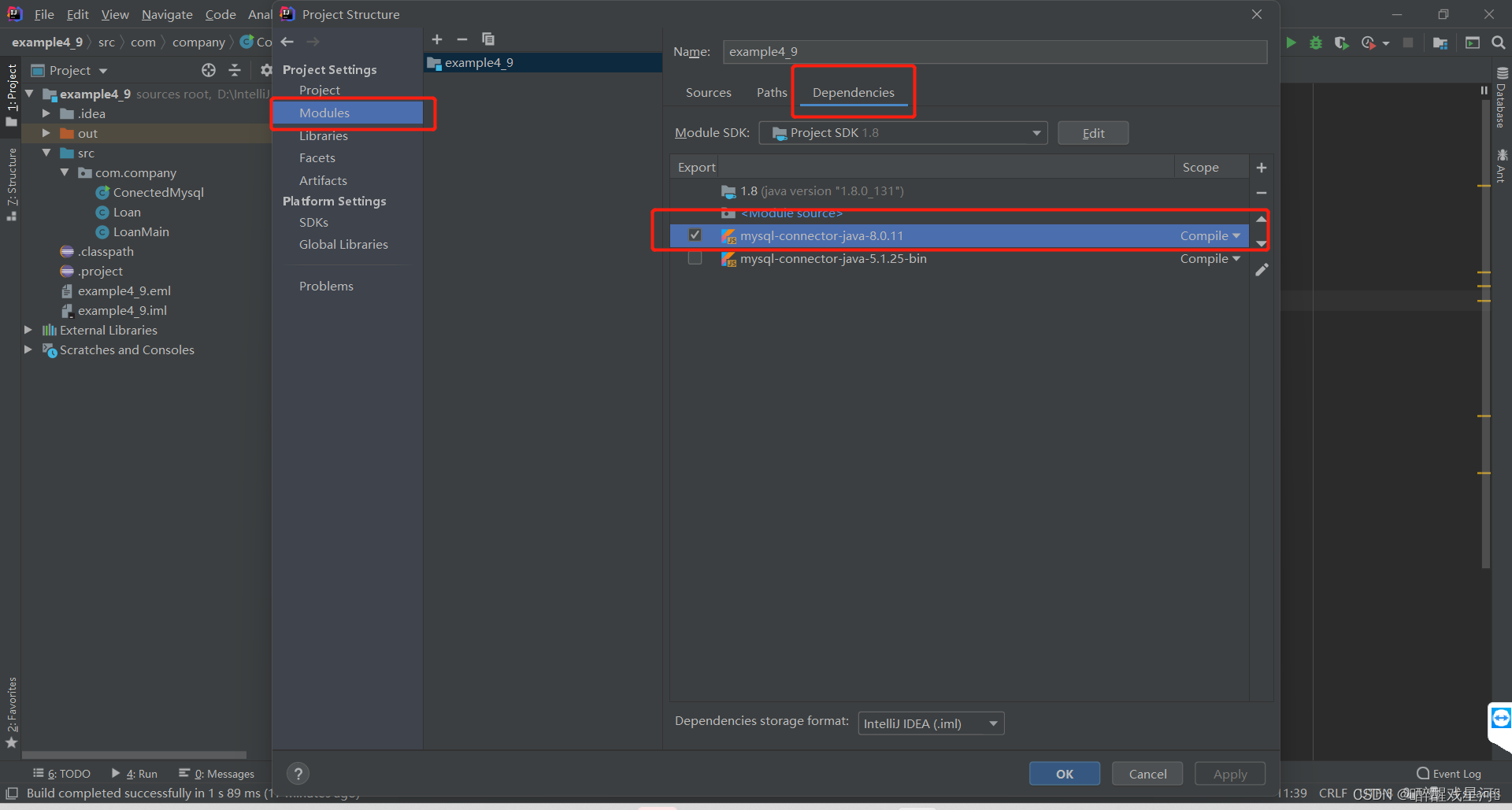Screen dimensions: 1512x810
Task: Click the pencil edit icon beside dependencies list
Action: pyautogui.click(x=1262, y=269)
